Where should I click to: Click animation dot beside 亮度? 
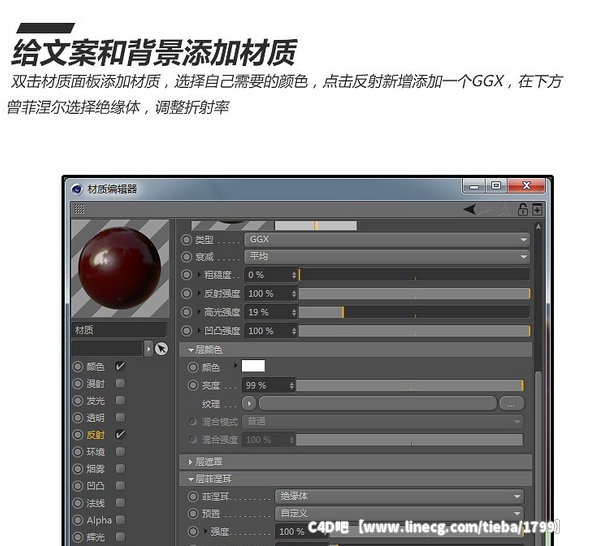193,385
